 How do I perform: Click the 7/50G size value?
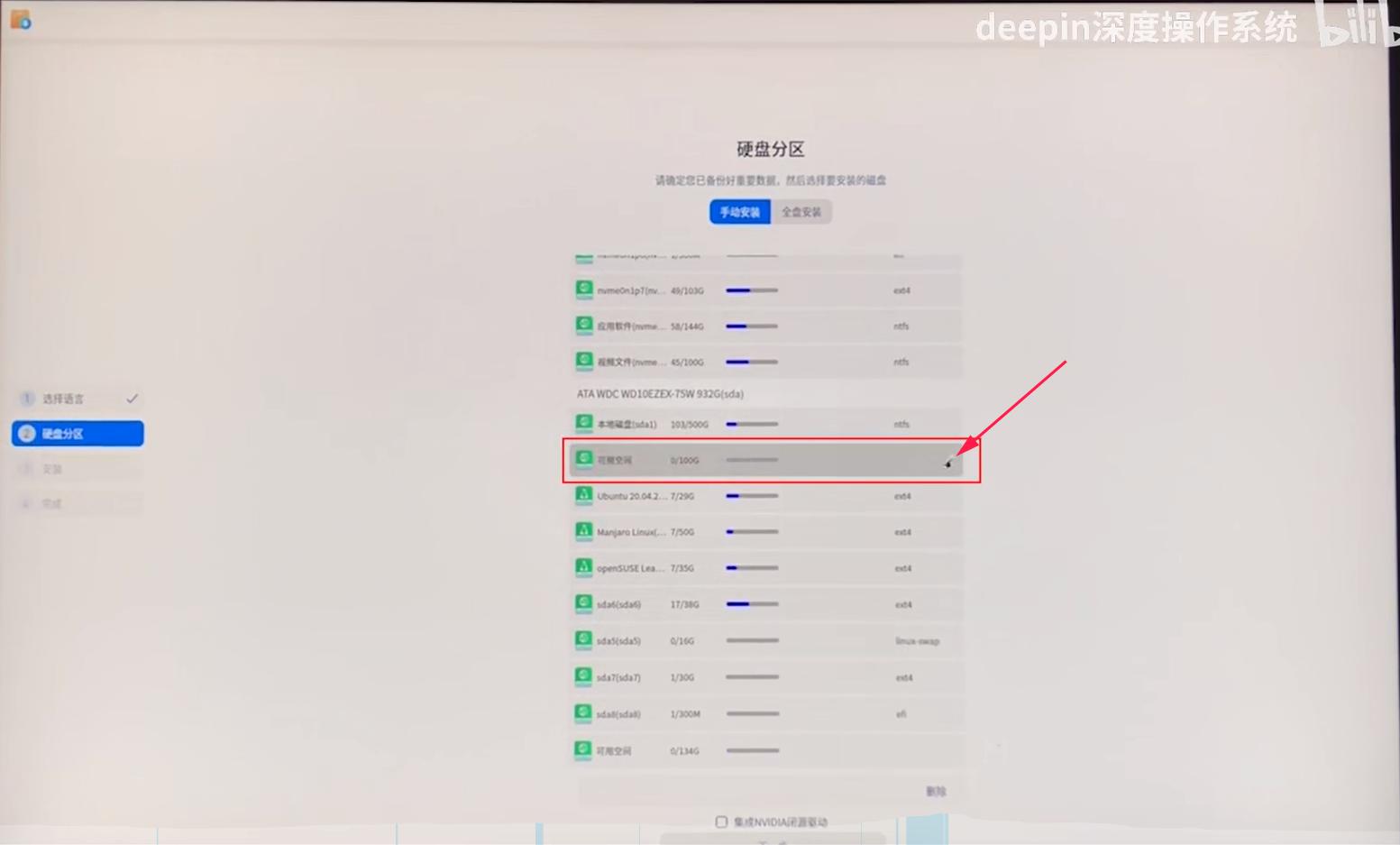tap(682, 532)
